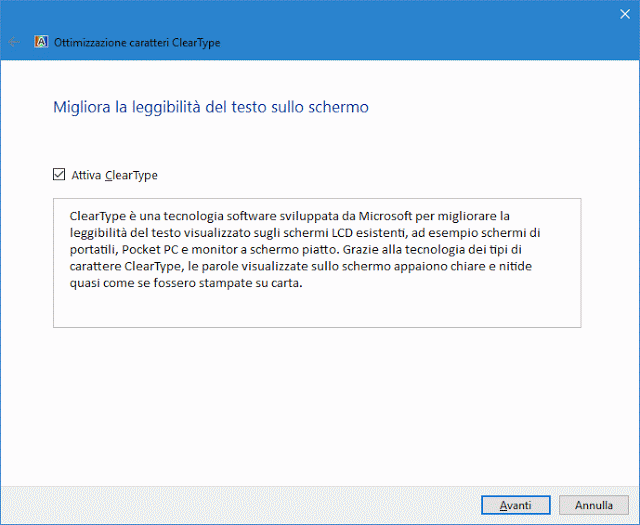The height and width of the screenshot is (525, 640).
Task: Click the title 'Ottimizzazione caratteri ClearType'
Action: pos(137,43)
